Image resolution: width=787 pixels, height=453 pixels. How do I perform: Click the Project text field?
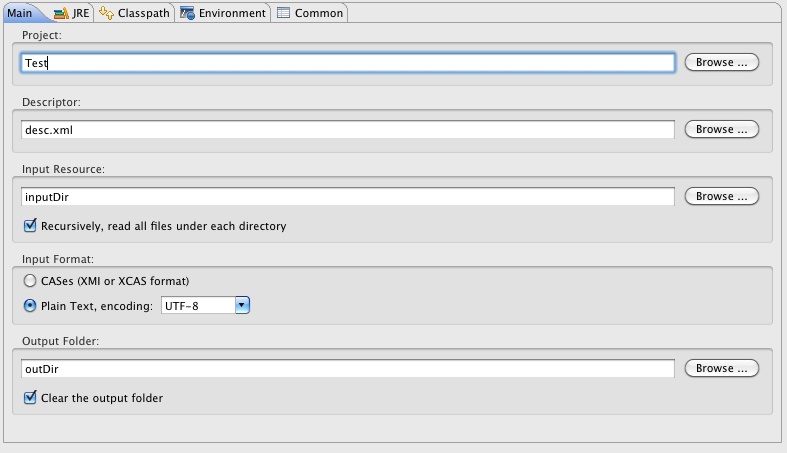click(x=347, y=62)
